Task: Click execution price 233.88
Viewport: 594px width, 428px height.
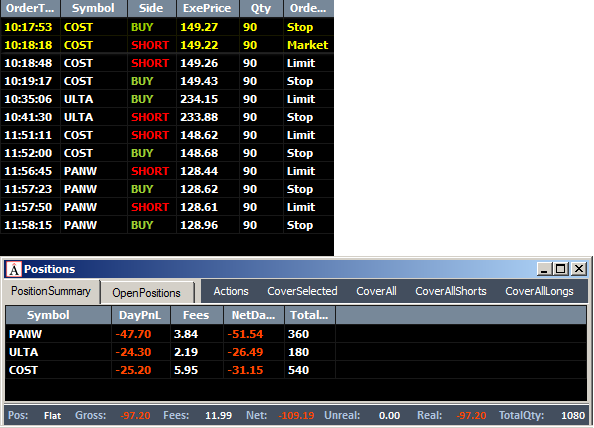Action: [199, 117]
